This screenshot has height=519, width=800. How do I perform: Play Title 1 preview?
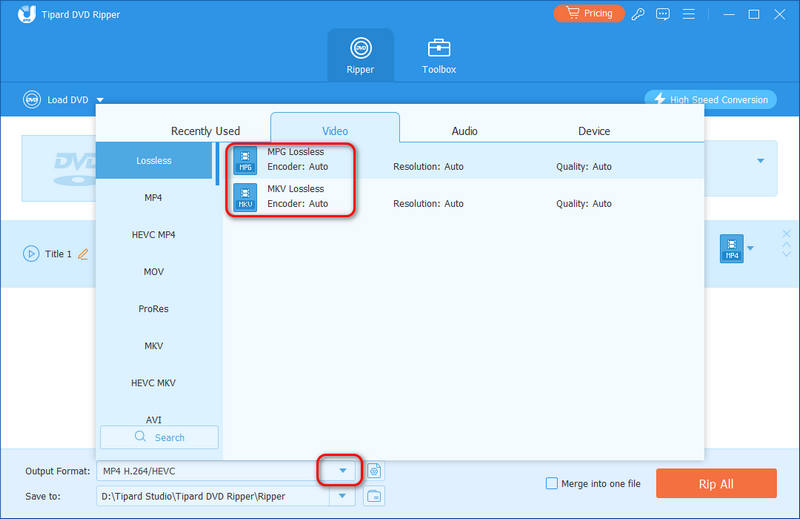point(31,254)
